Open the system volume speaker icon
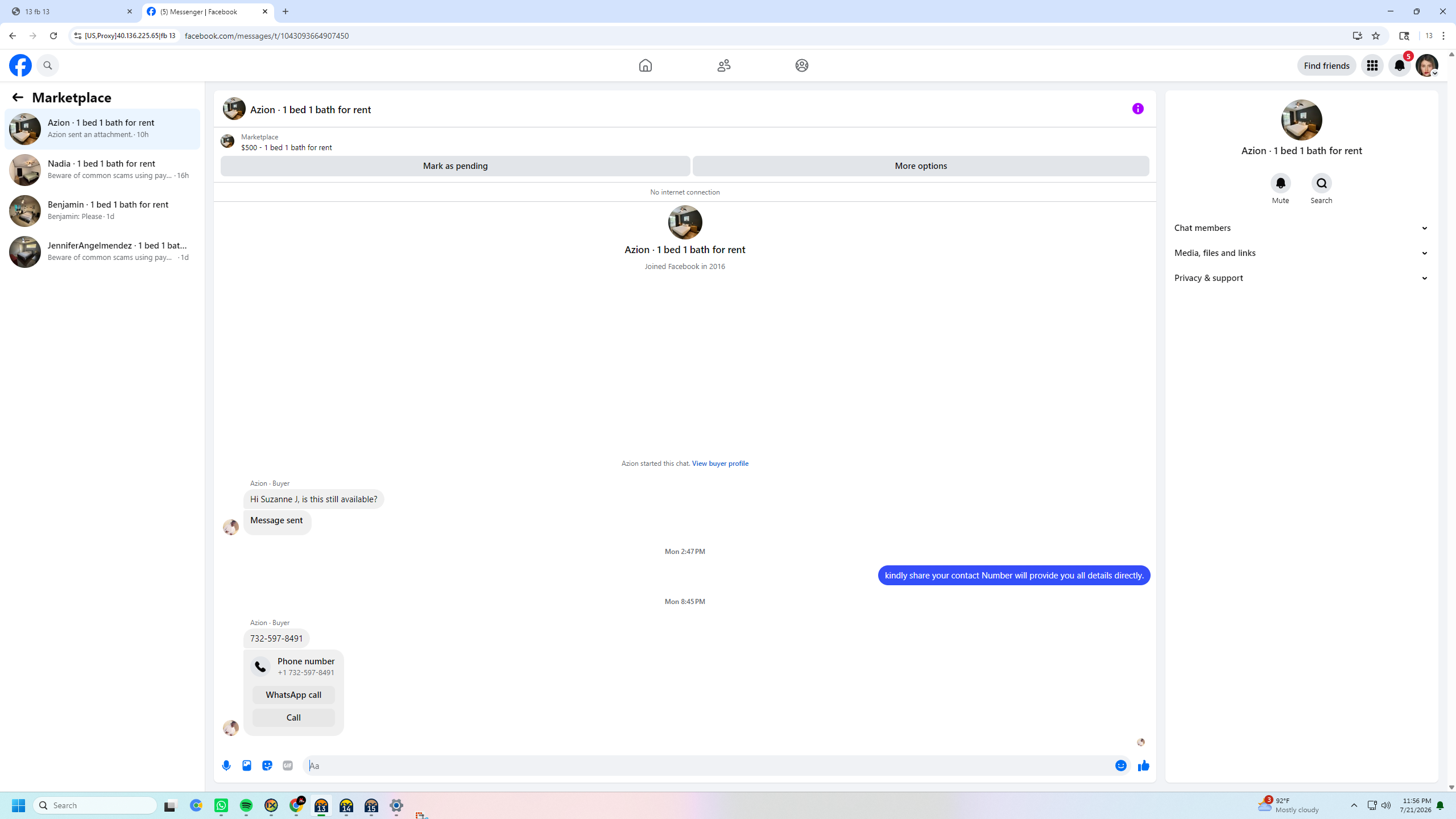The height and width of the screenshot is (819, 1456). tap(1386, 805)
